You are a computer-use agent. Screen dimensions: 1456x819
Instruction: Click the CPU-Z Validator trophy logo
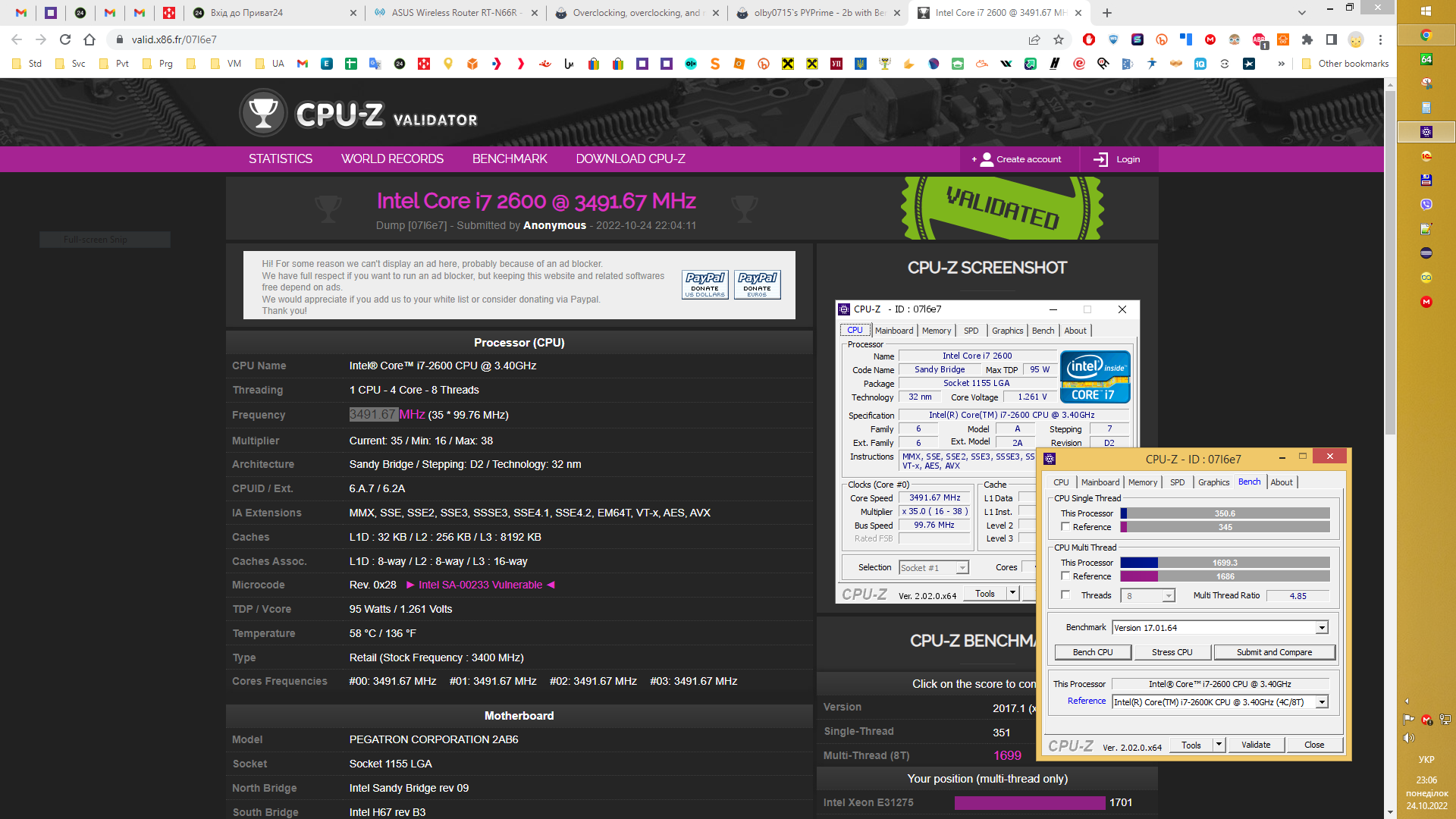[x=263, y=113]
